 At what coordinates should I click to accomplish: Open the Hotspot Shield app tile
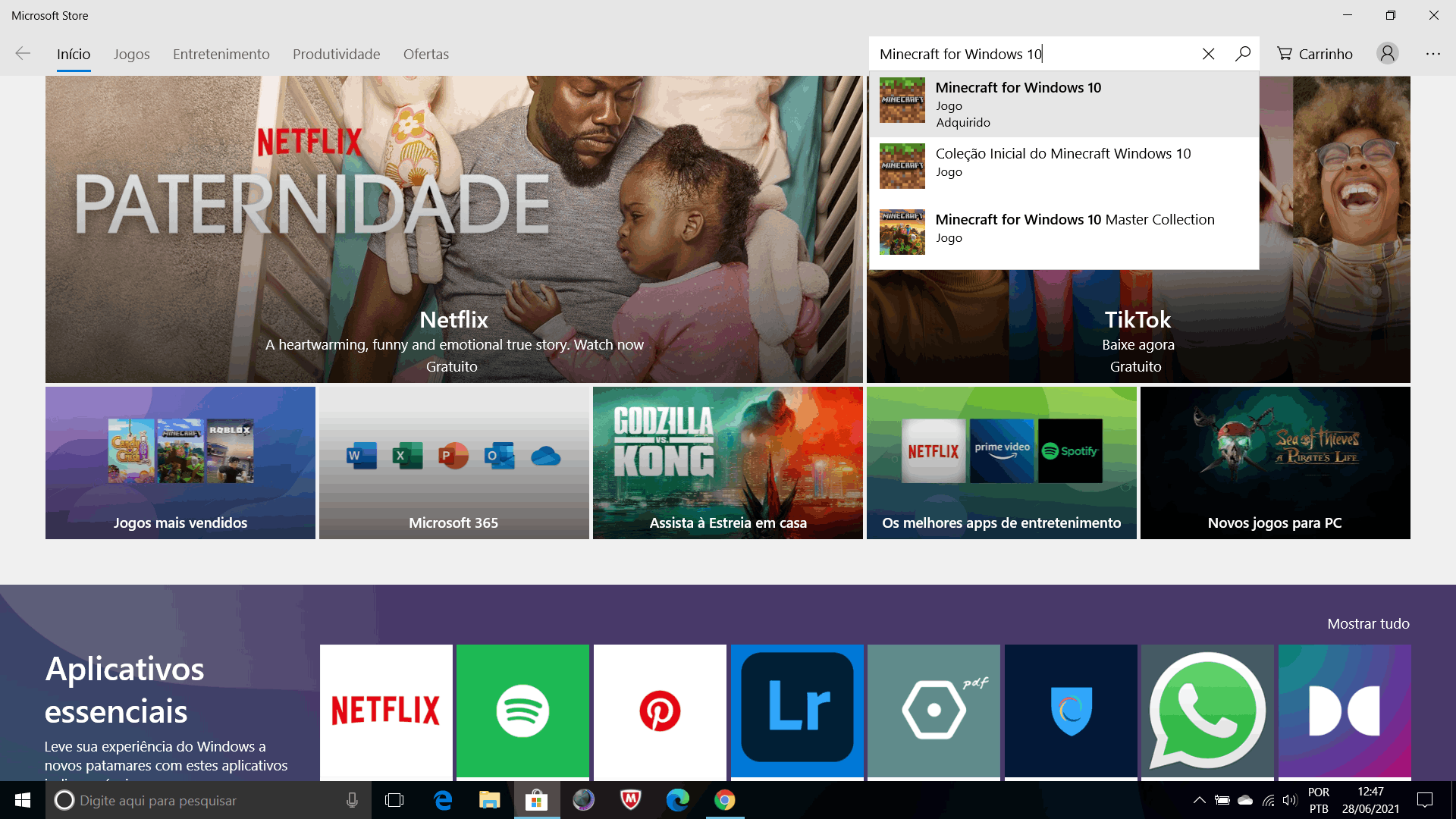click(1071, 711)
